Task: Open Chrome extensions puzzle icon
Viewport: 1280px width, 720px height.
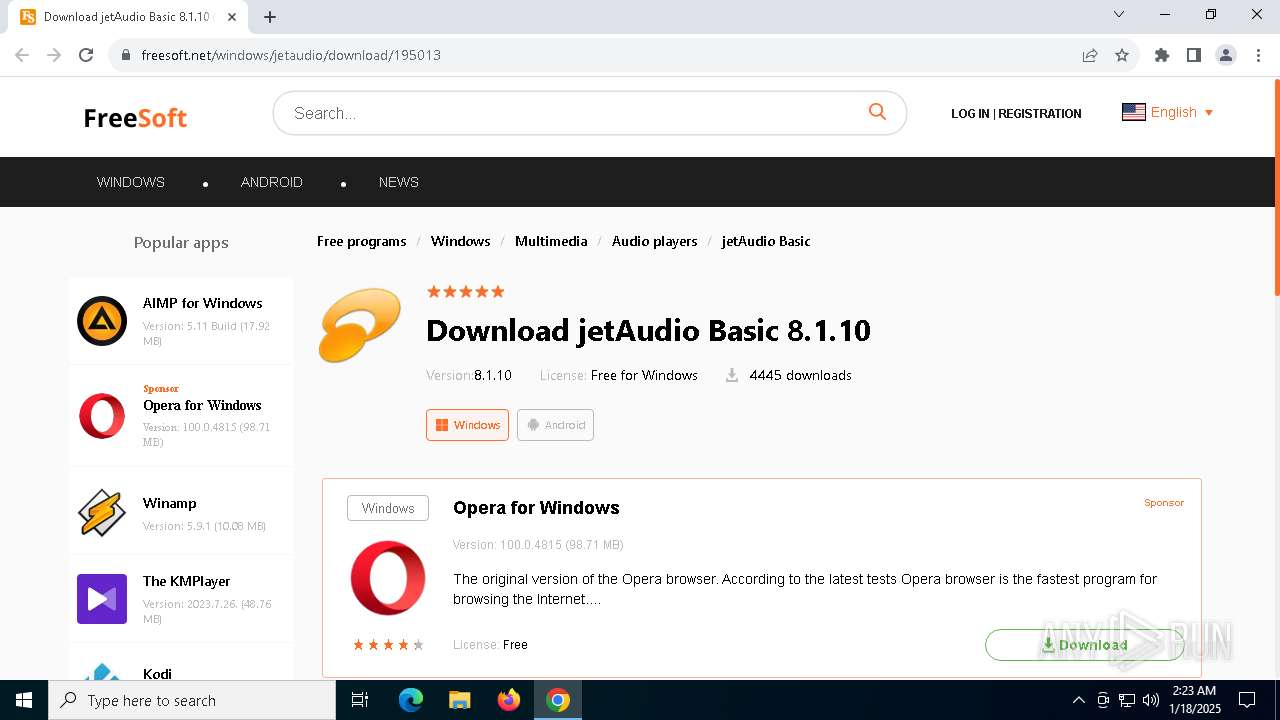Action: point(1162,55)
